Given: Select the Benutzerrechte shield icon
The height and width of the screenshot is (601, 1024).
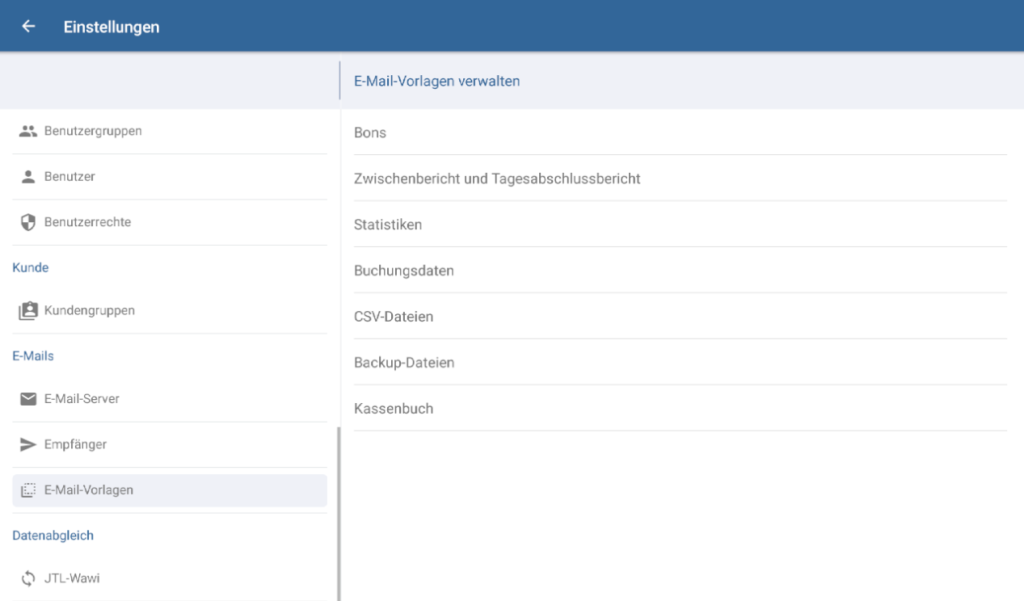Looking at the screenshot, I should coord(29,221).
